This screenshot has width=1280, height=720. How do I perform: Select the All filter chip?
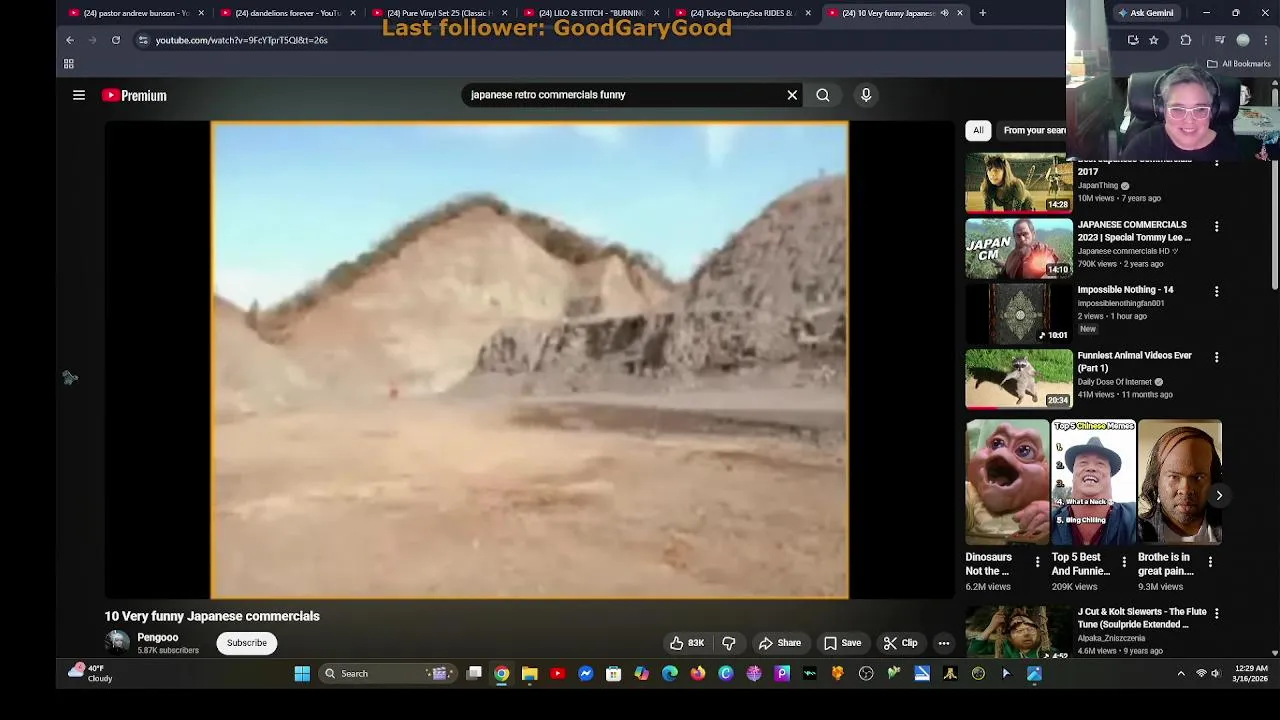pos(978,130)
